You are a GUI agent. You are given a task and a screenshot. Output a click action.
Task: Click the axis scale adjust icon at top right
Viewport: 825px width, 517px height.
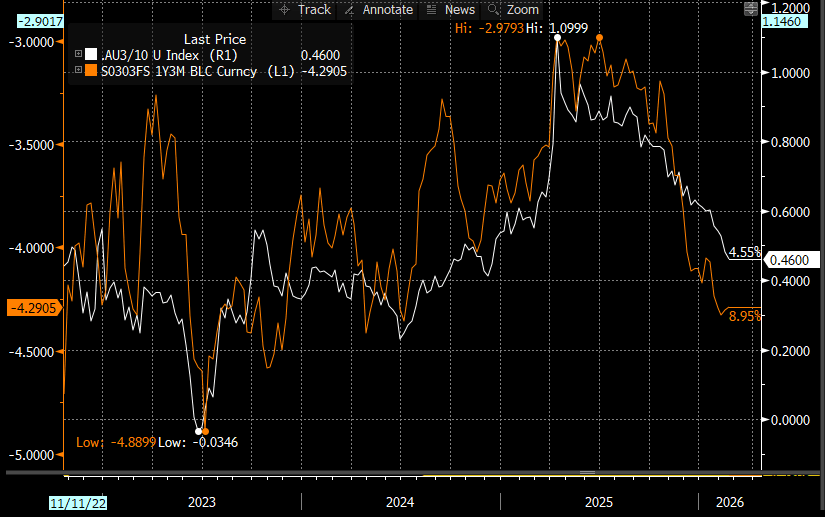[x=751, y=8]
